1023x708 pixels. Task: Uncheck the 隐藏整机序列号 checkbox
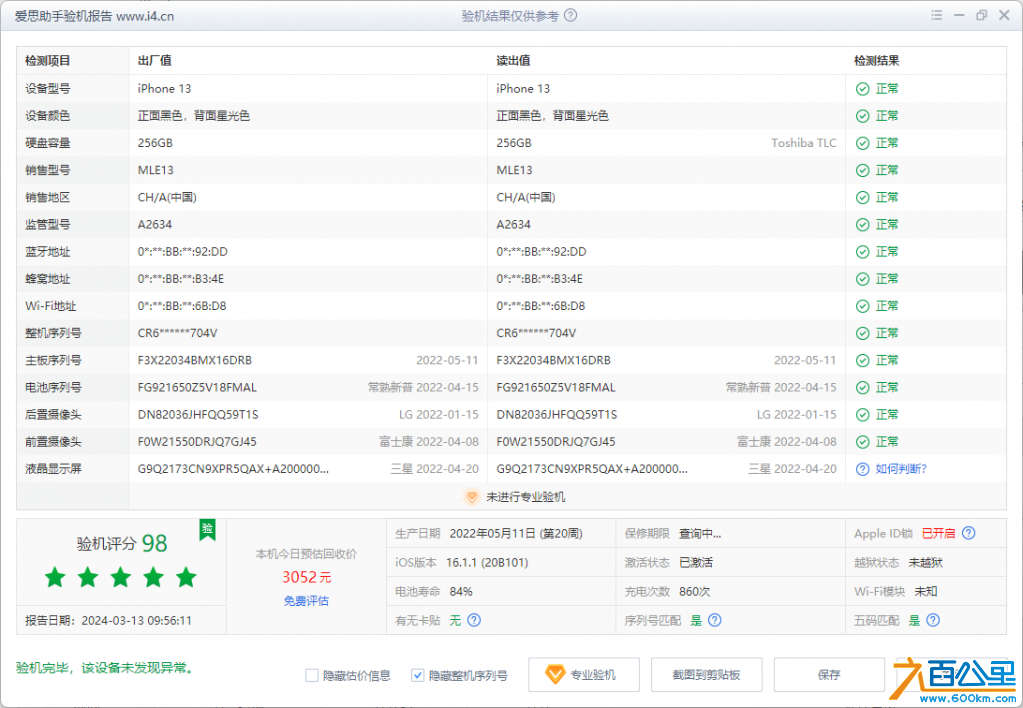[418, 675]
